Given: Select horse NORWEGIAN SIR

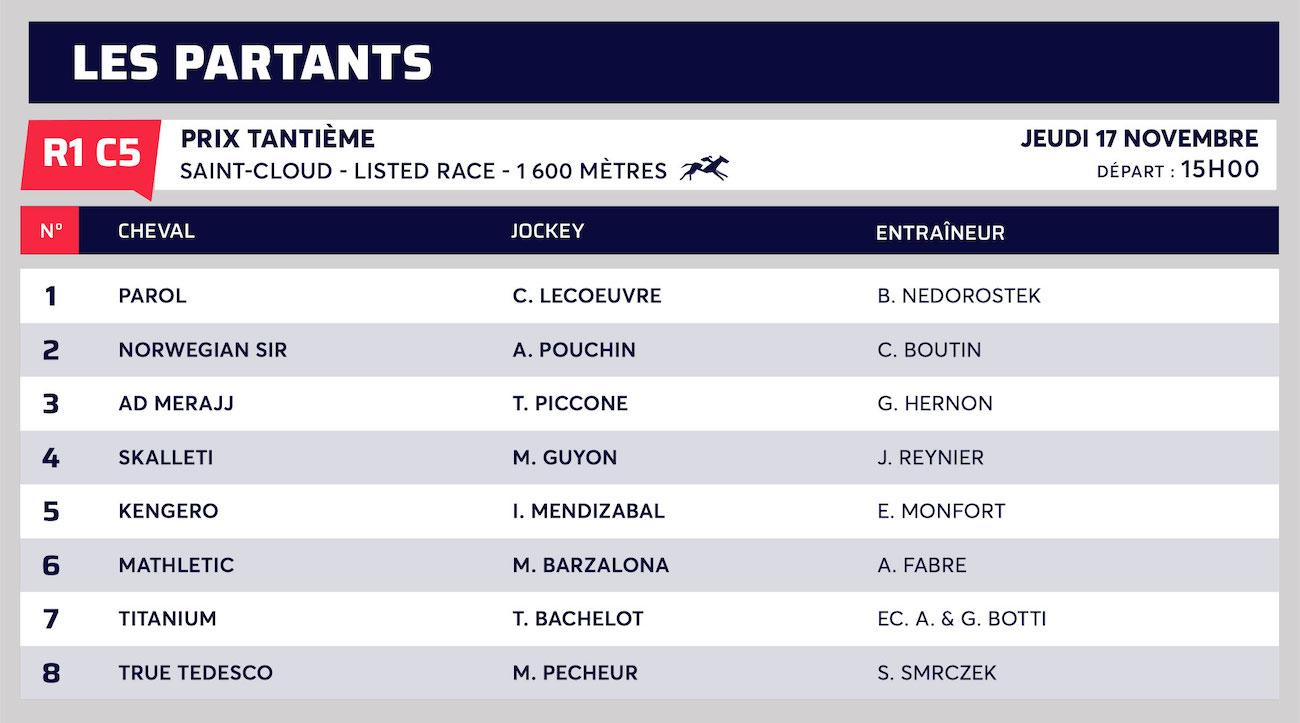Looking at the screenshot, I should pyautogui.click(x=202, y=350).
